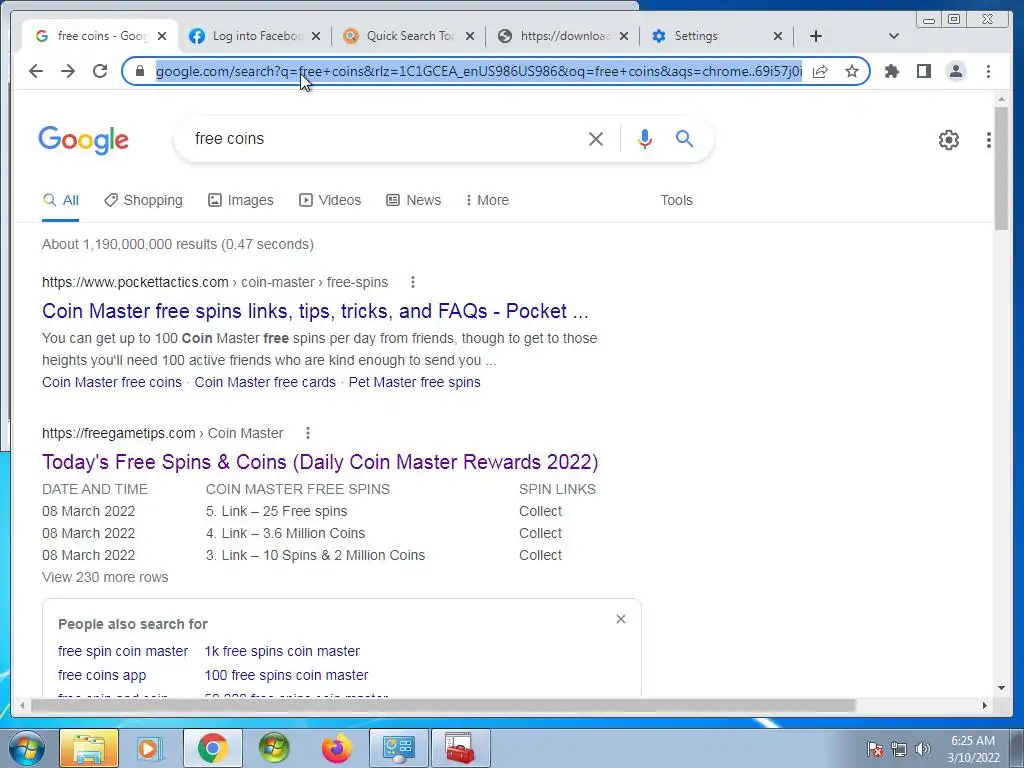Image resolution: width=1024 pixels, height=768 pixels.
Task: Submit search with magnifier icon
Action: click(684, 138)
